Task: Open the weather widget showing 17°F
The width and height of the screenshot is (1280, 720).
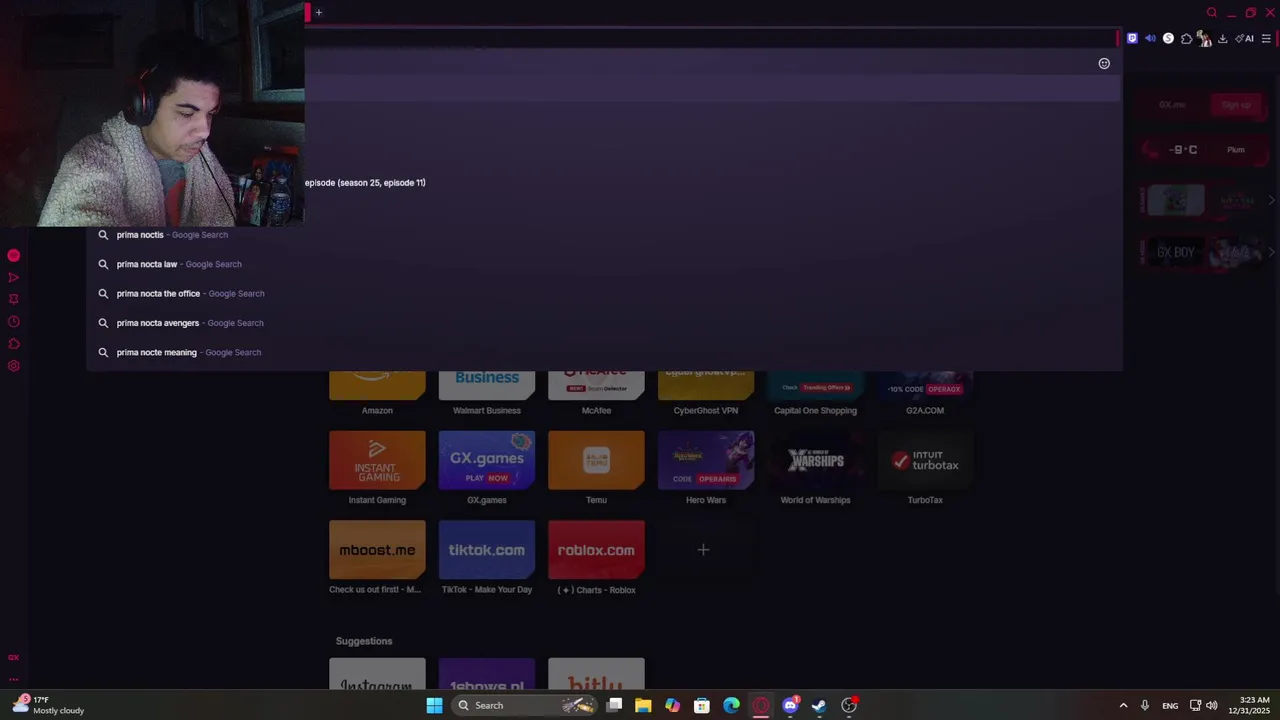Action: (48, 705)
